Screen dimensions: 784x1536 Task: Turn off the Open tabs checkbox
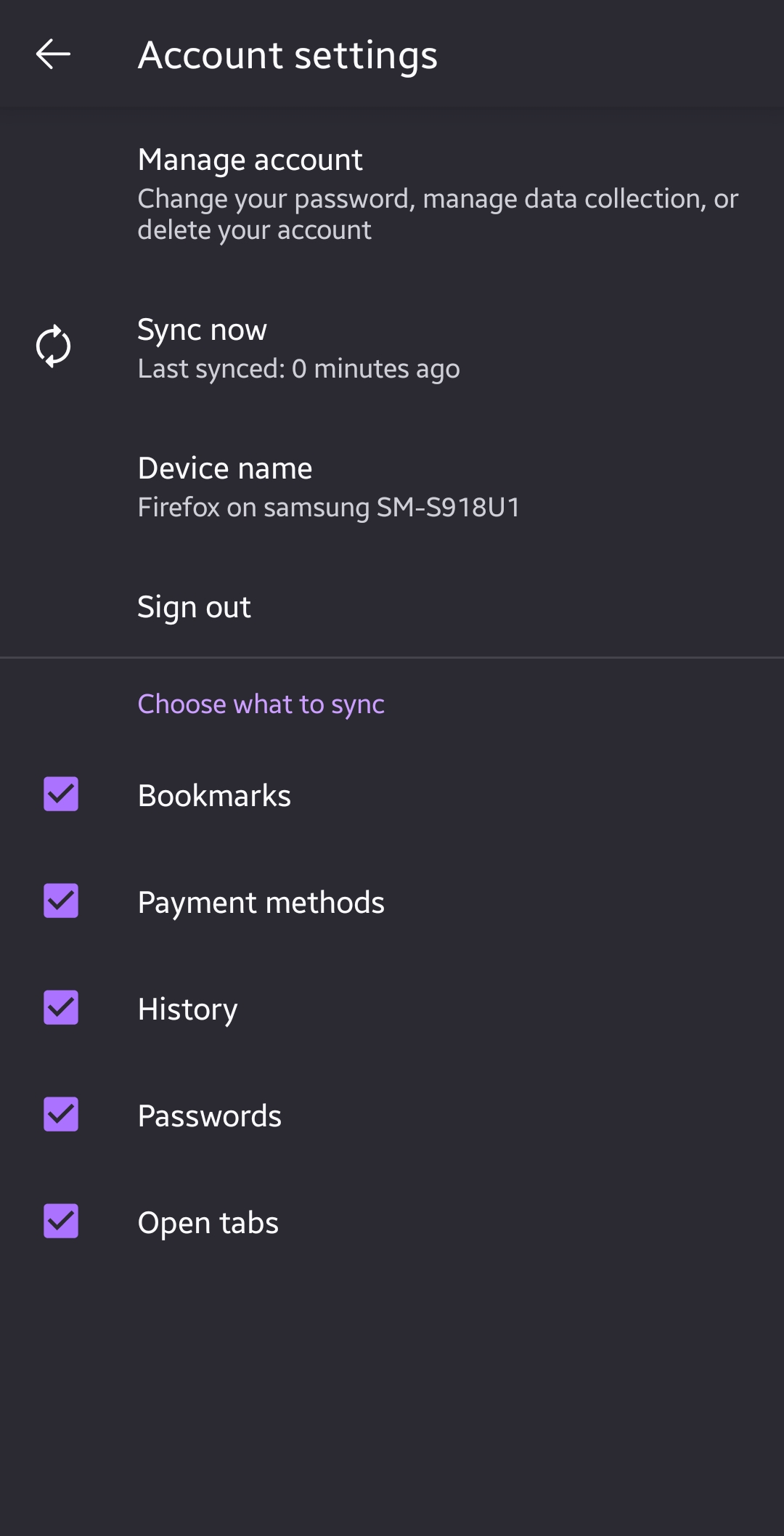pyautogui.click(x=61, y=1221)
